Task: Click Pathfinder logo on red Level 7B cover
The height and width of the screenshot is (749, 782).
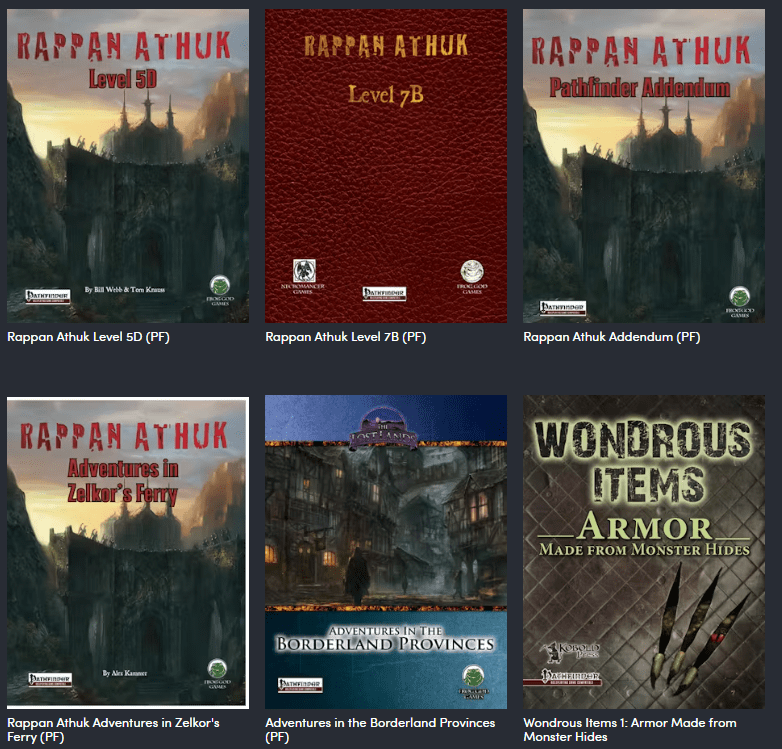Action: point(385,294)
